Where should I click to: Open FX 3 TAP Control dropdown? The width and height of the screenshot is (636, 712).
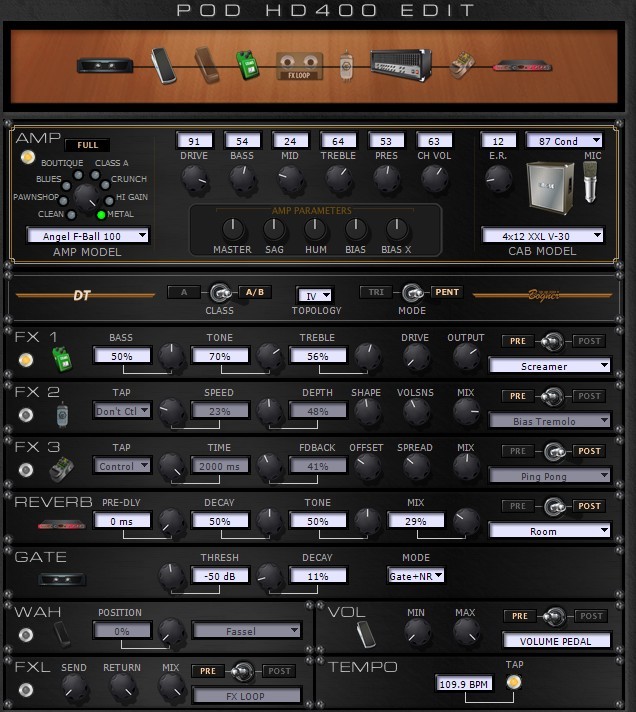(122, 466)
